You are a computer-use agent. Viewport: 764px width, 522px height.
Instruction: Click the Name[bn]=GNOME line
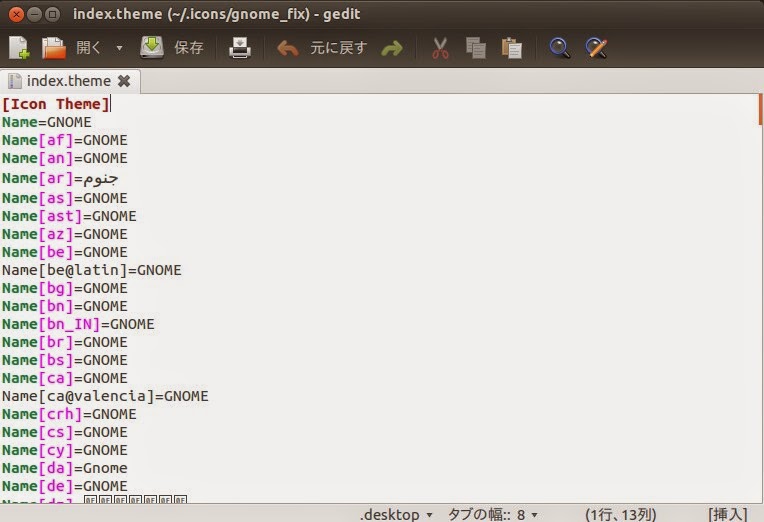point(65,306)
